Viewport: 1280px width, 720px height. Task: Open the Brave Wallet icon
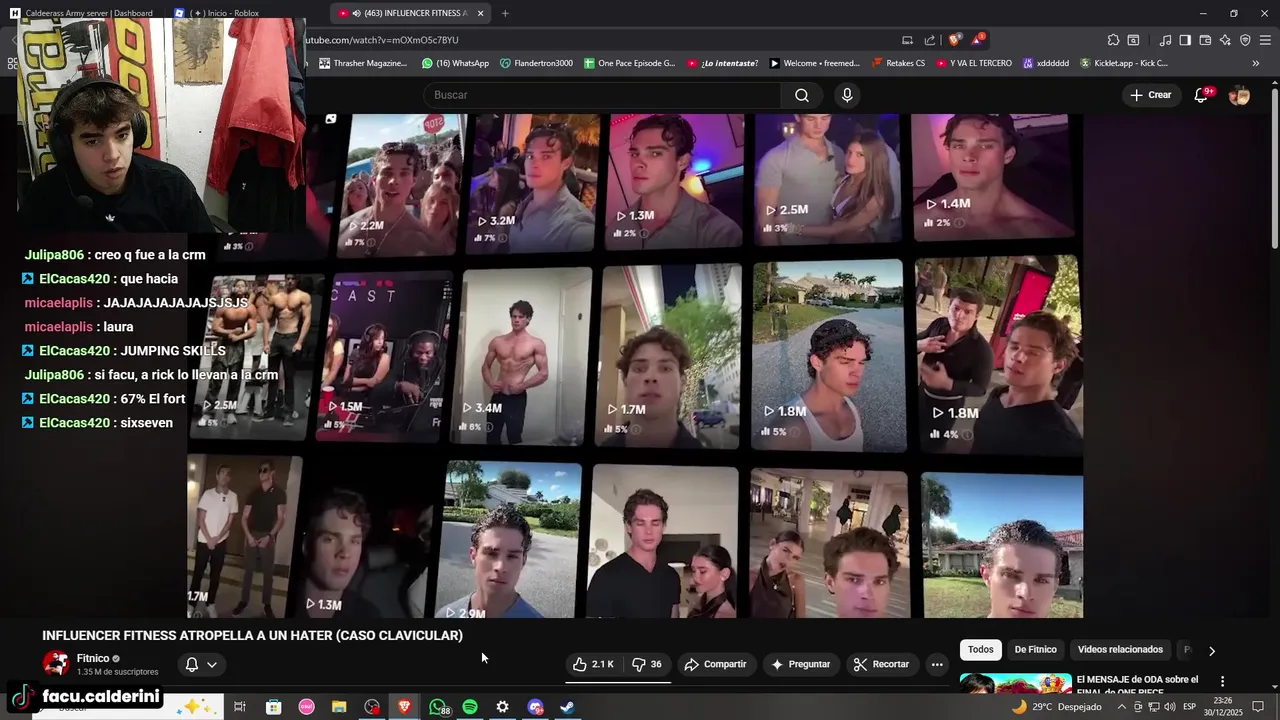[x=1205, y=40]
